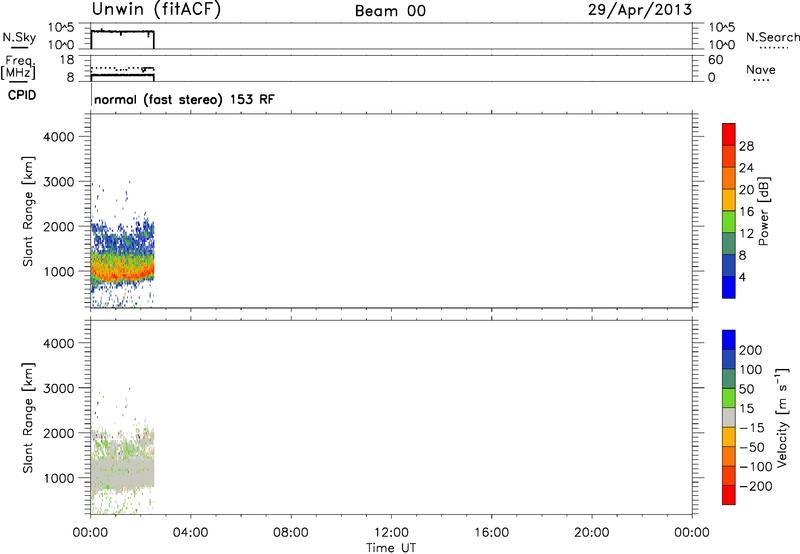This screenshot has height=554, width=800.
Task: Click the '16:00' time axis tick label
Action: coord(491,533)
